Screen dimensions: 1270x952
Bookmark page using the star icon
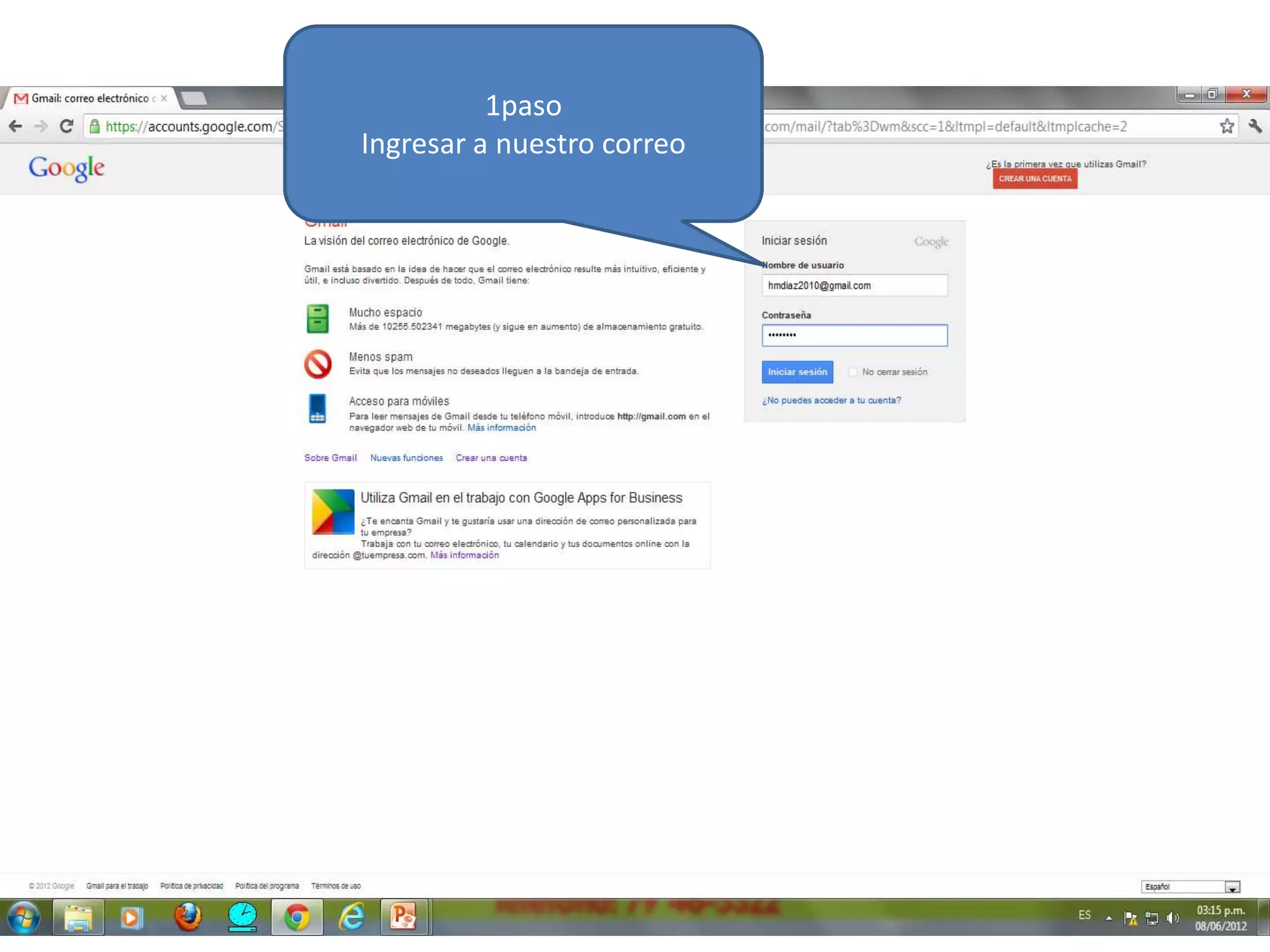pos(1227,126)
